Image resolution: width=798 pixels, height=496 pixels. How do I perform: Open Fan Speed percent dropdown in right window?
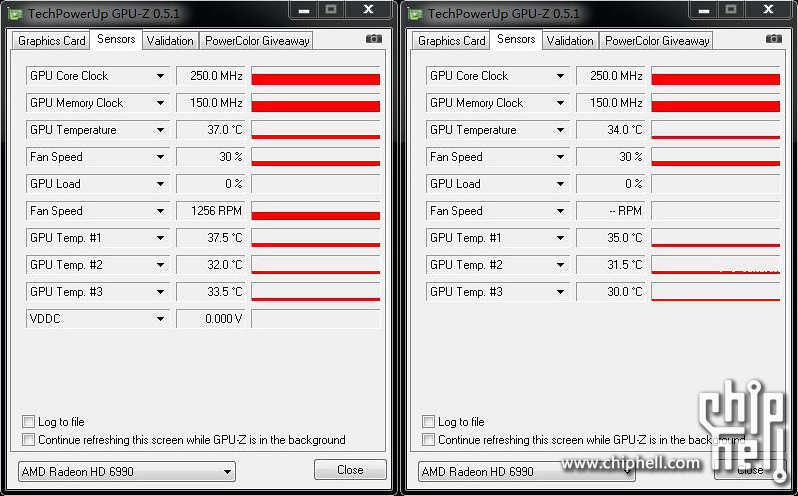click(498, 157)
